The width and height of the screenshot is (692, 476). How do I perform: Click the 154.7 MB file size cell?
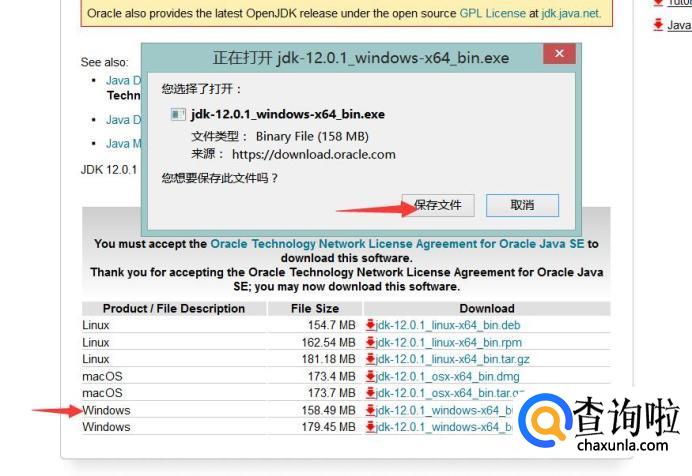[331, 325]
